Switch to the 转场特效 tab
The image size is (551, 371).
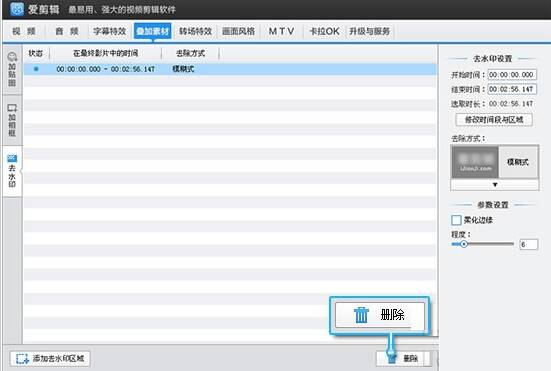tap(195, 31)
